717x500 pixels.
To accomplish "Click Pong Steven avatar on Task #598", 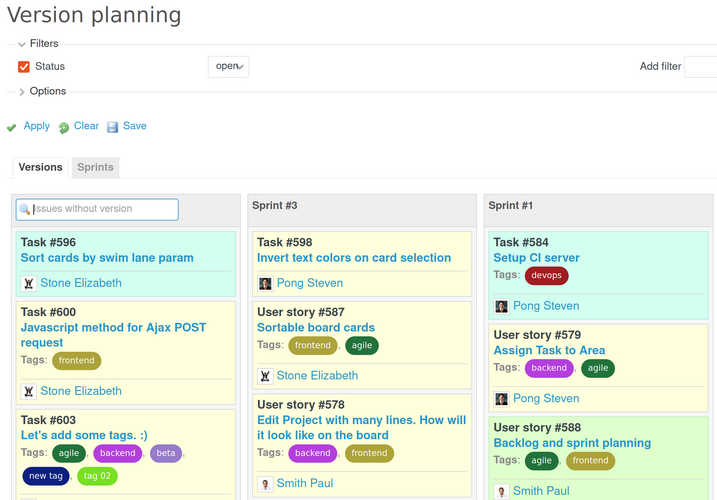I will [265, 283].
